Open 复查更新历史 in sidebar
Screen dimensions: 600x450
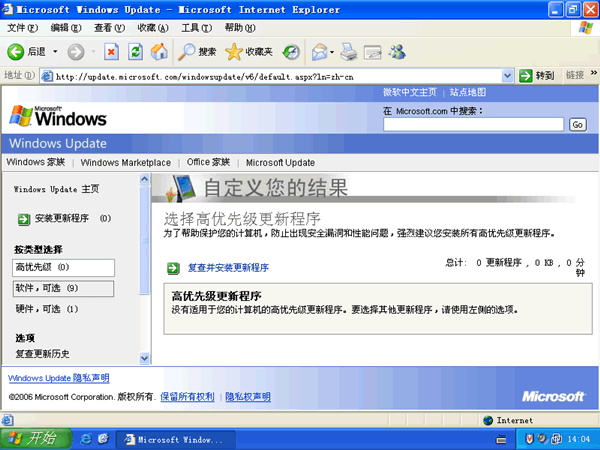tap(42, 354)
